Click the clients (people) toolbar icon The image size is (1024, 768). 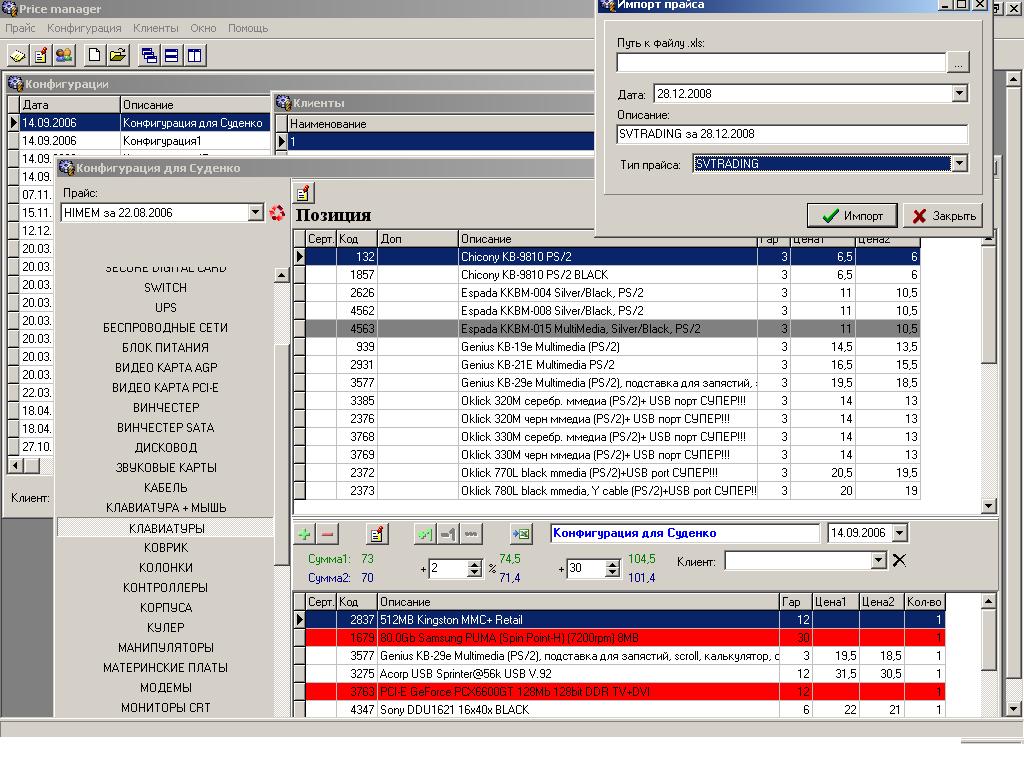point(64,55)
